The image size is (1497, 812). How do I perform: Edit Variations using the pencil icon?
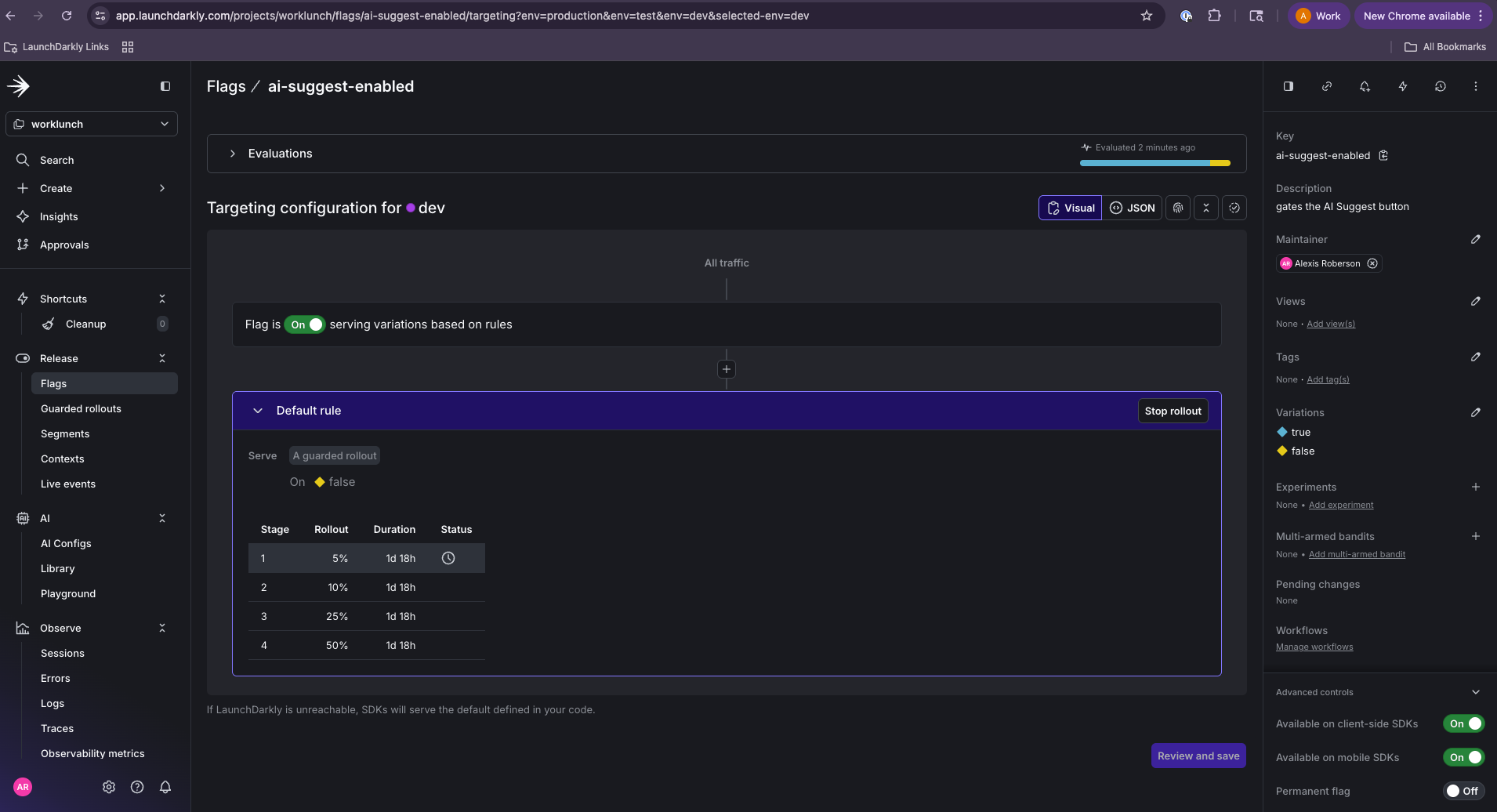(x=1476, y=412)
